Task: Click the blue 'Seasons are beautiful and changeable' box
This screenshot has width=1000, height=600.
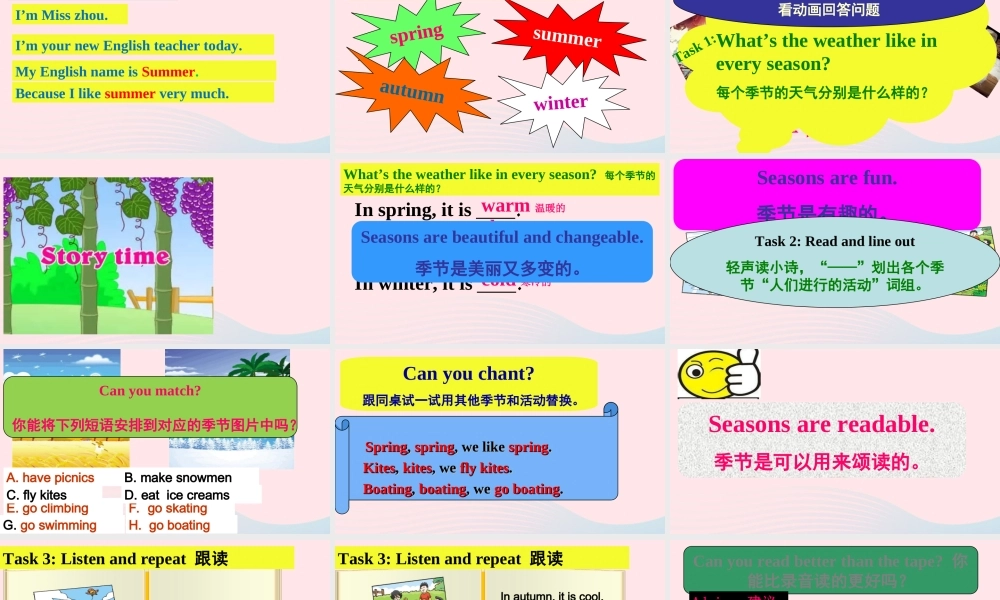Action: 502,252
